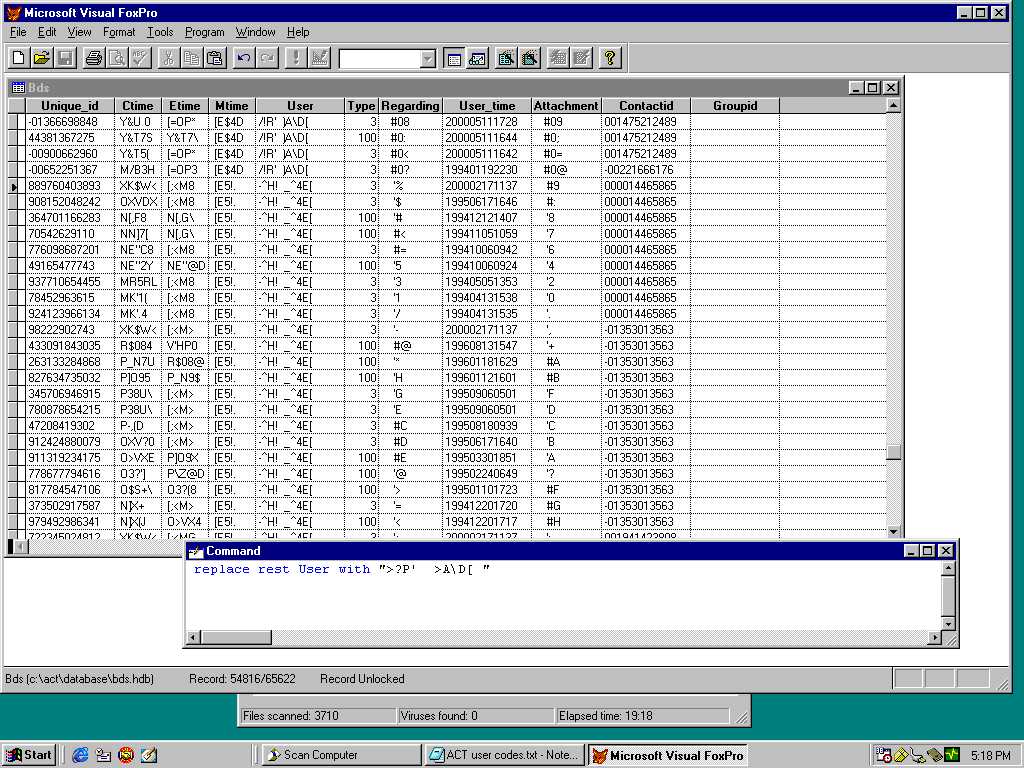Image resolution: width=1024 pixels, height=768 pixels.
Task: Toggle the Data Session window button
Action: tap(477, 58)
